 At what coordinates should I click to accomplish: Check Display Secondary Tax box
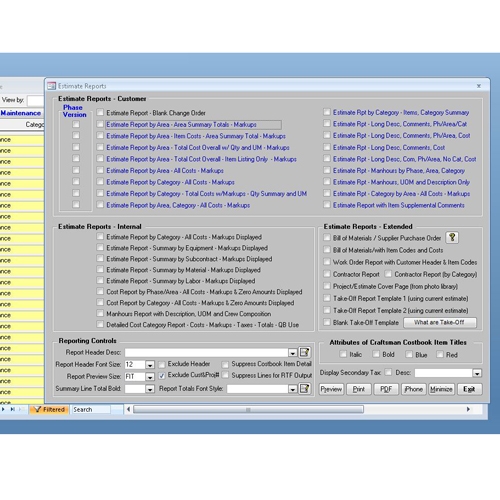point(388,372)
